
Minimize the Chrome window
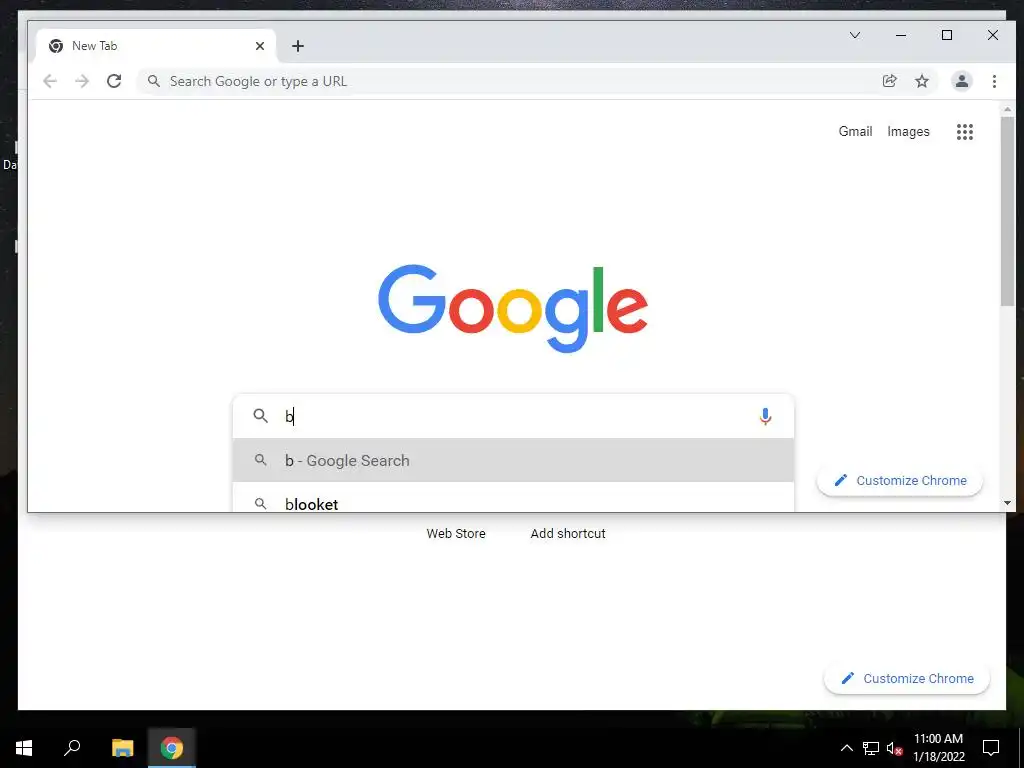coord(901,35)
